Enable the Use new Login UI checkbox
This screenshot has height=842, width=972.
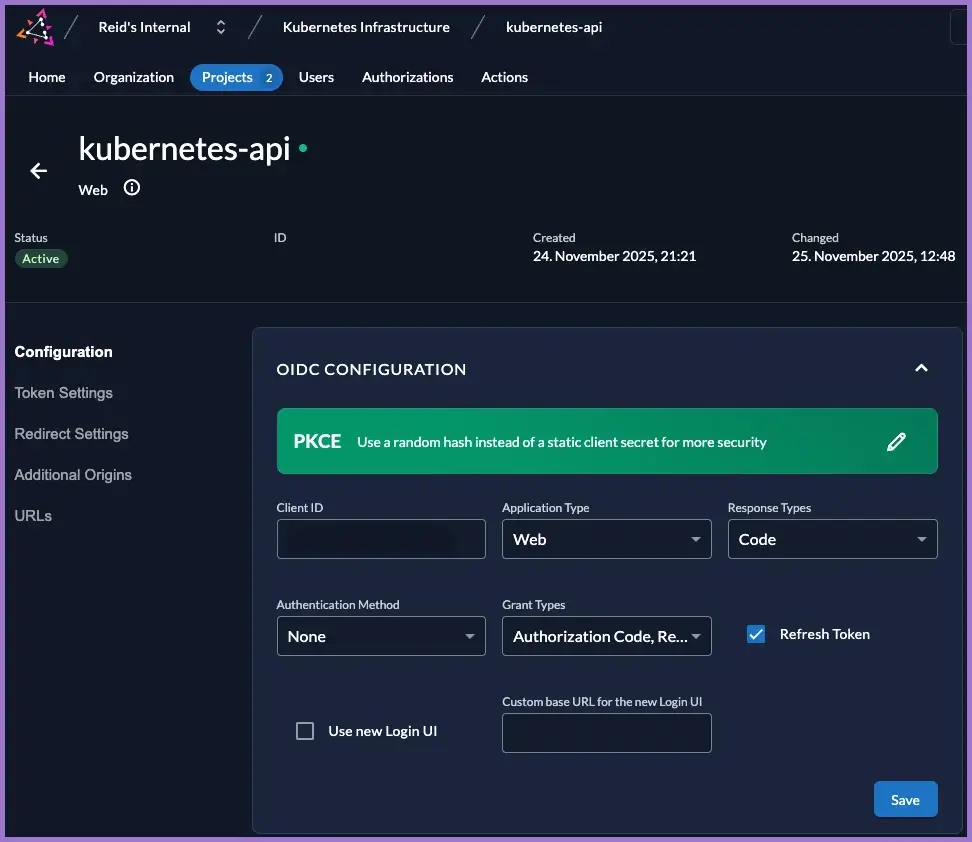pyautogui.click(x=305, y=731)
